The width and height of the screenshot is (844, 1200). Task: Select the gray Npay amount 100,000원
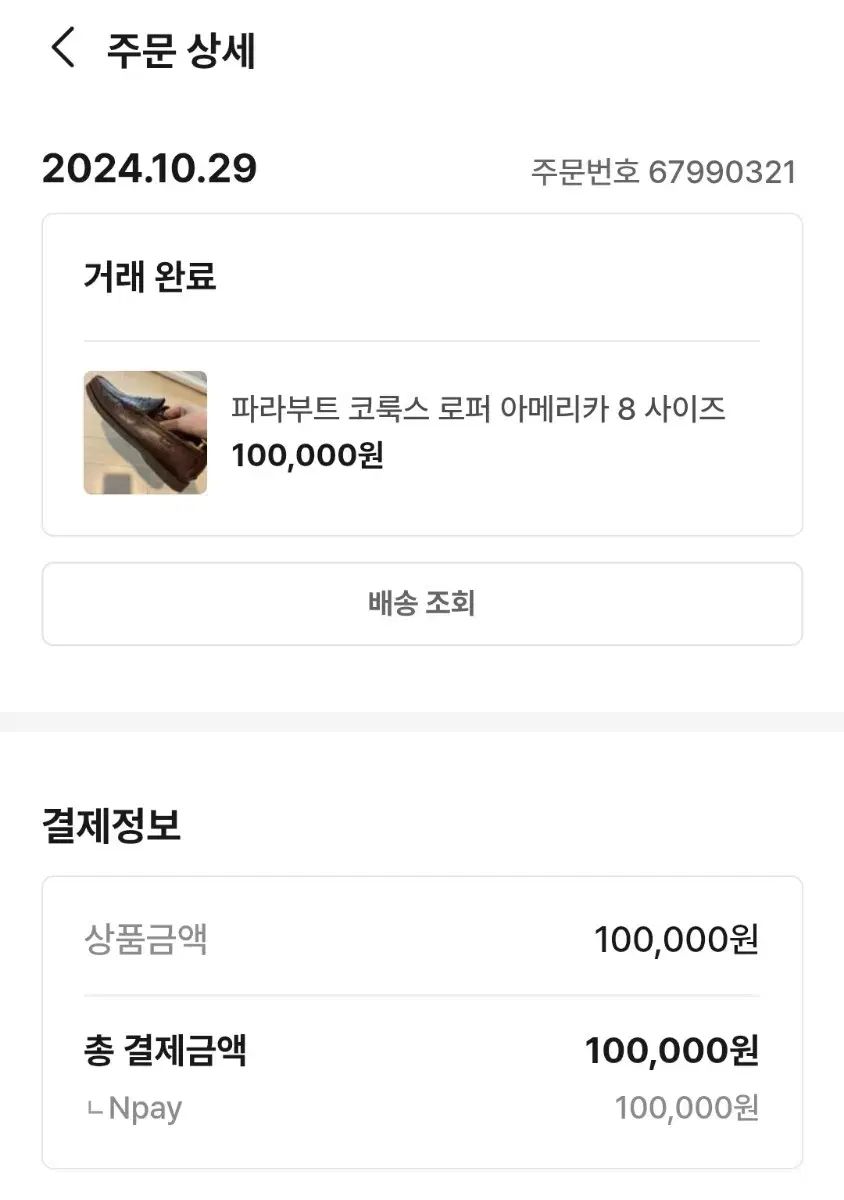point(686,1108)
